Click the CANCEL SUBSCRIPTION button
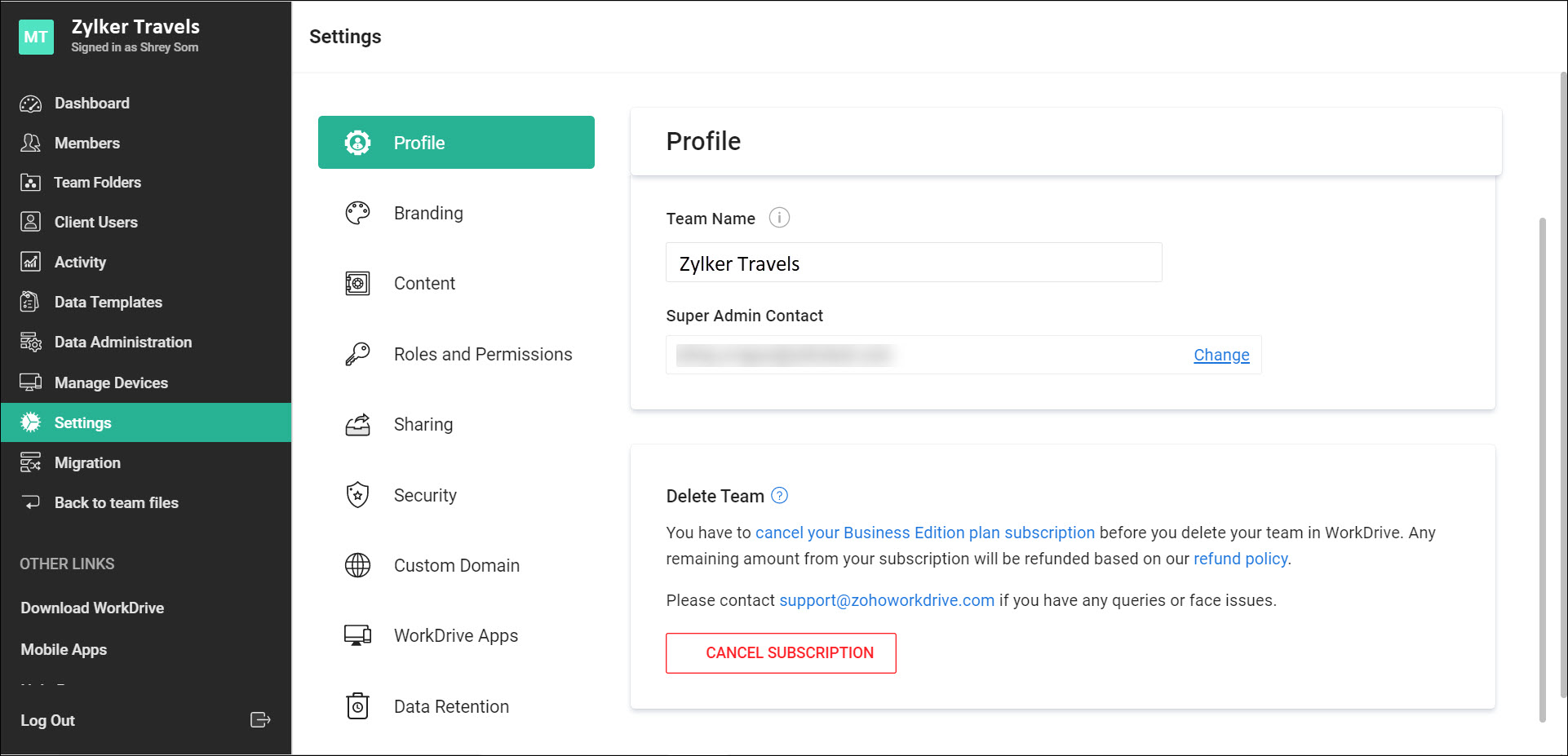This screenshot has width=1568, height=756. (x=781, y=653)
